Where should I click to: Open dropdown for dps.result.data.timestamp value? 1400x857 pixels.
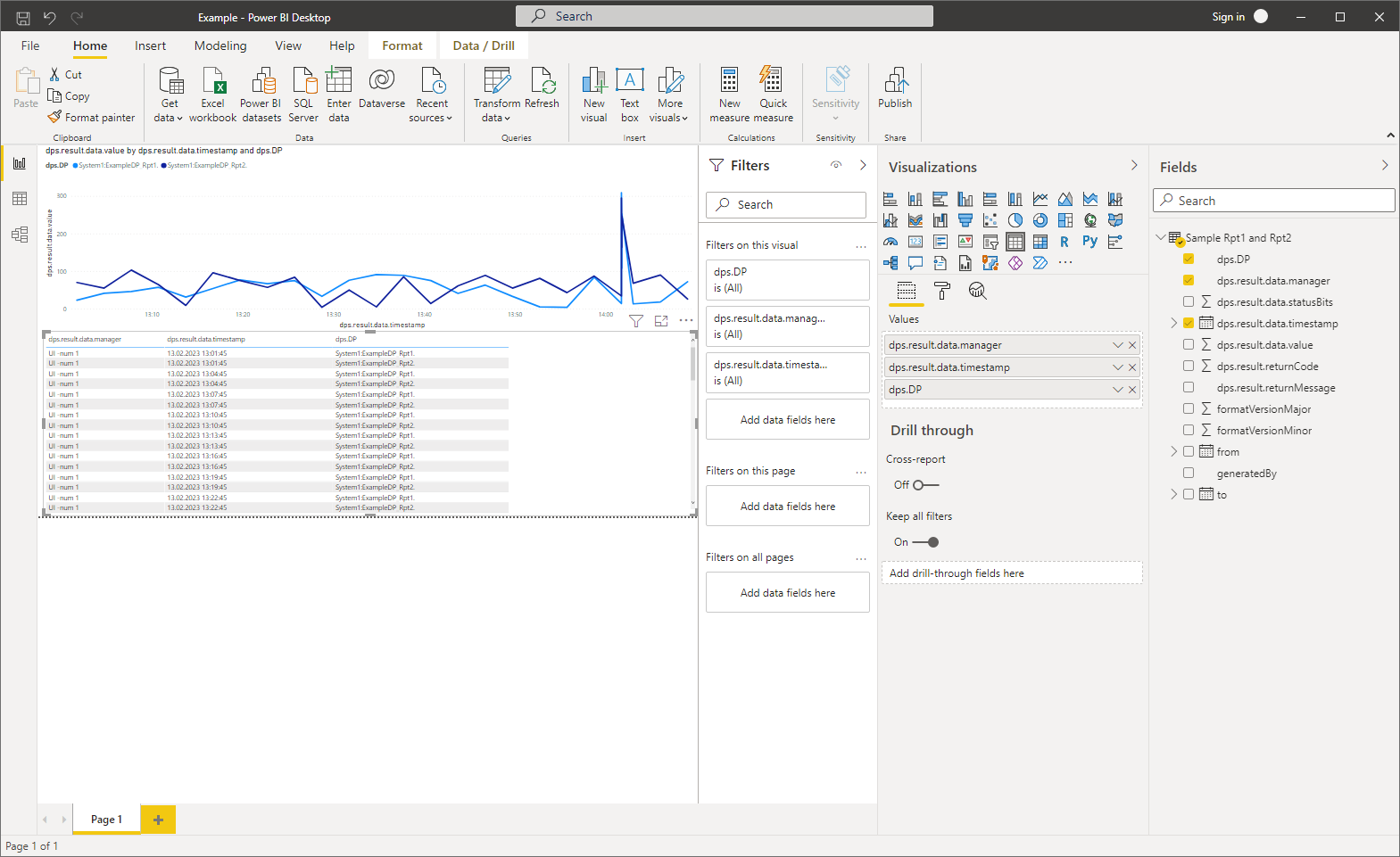(1118, 367)
